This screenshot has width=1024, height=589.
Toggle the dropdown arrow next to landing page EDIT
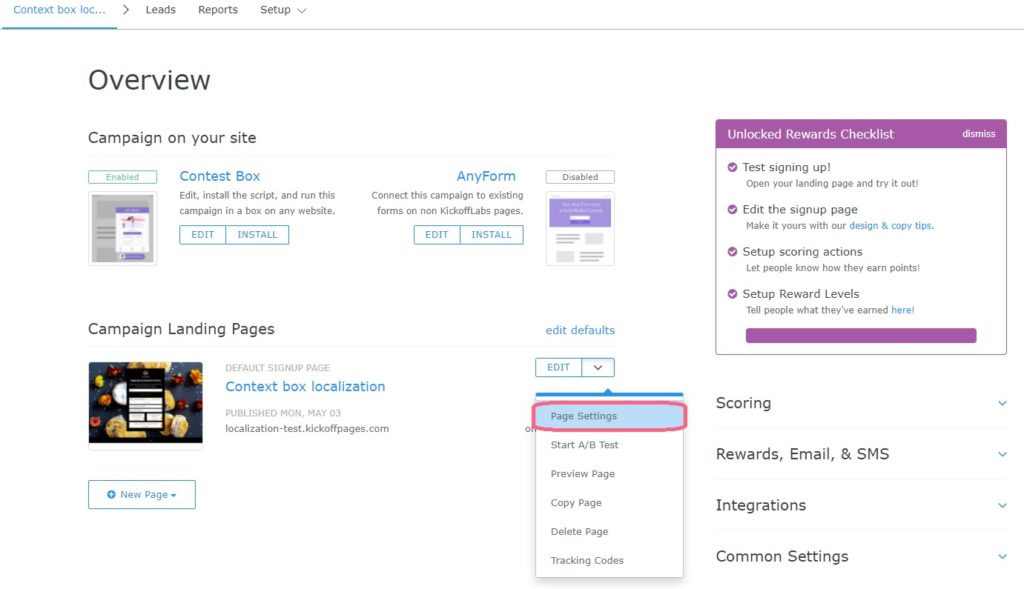click(x=598, y=367)
